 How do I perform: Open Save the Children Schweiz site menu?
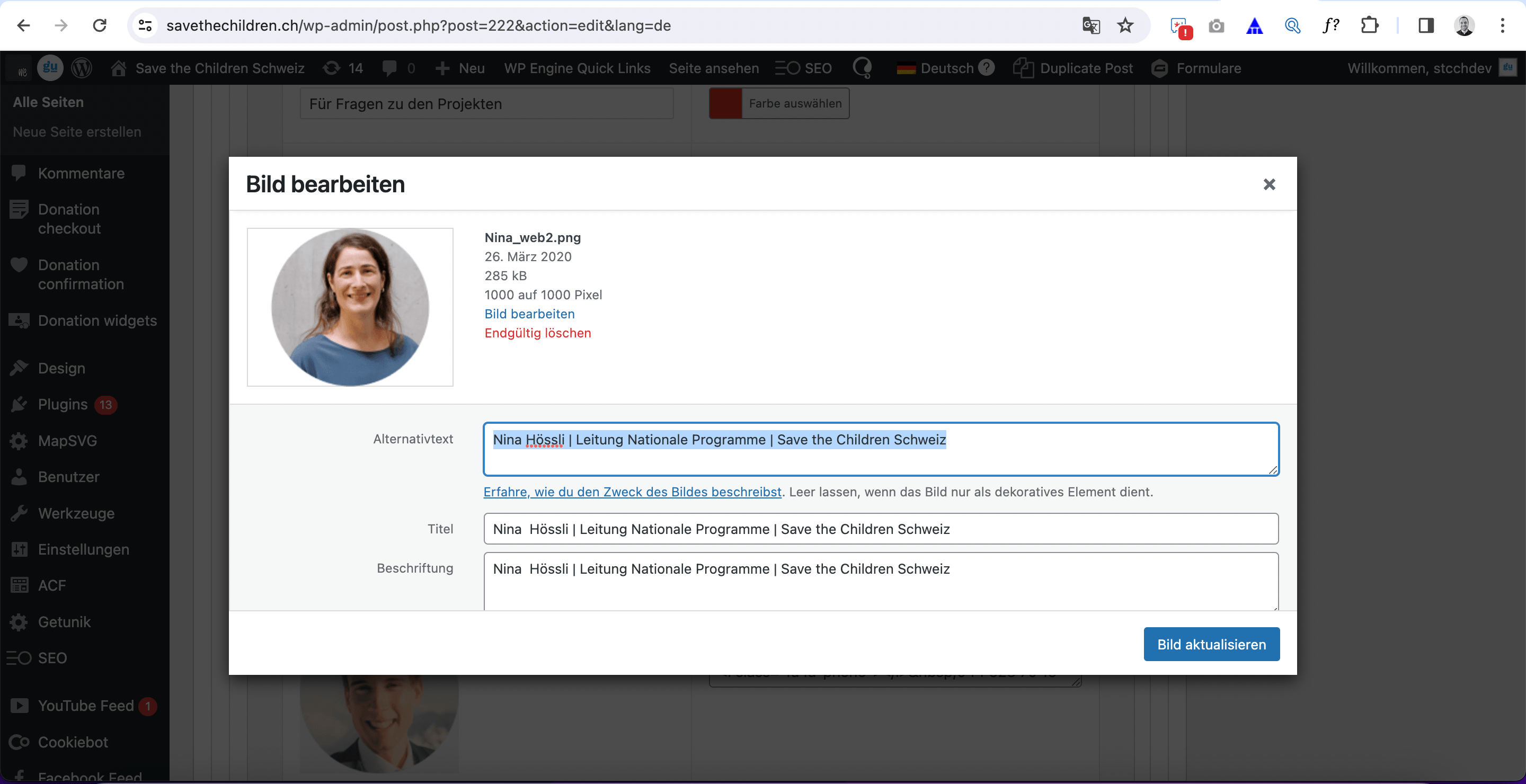207,68
